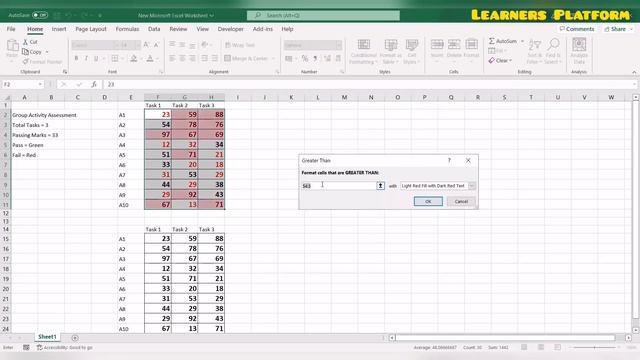Click the cell 'Group Activity Assessment'

pyautogui.click(x=44, y=115)
